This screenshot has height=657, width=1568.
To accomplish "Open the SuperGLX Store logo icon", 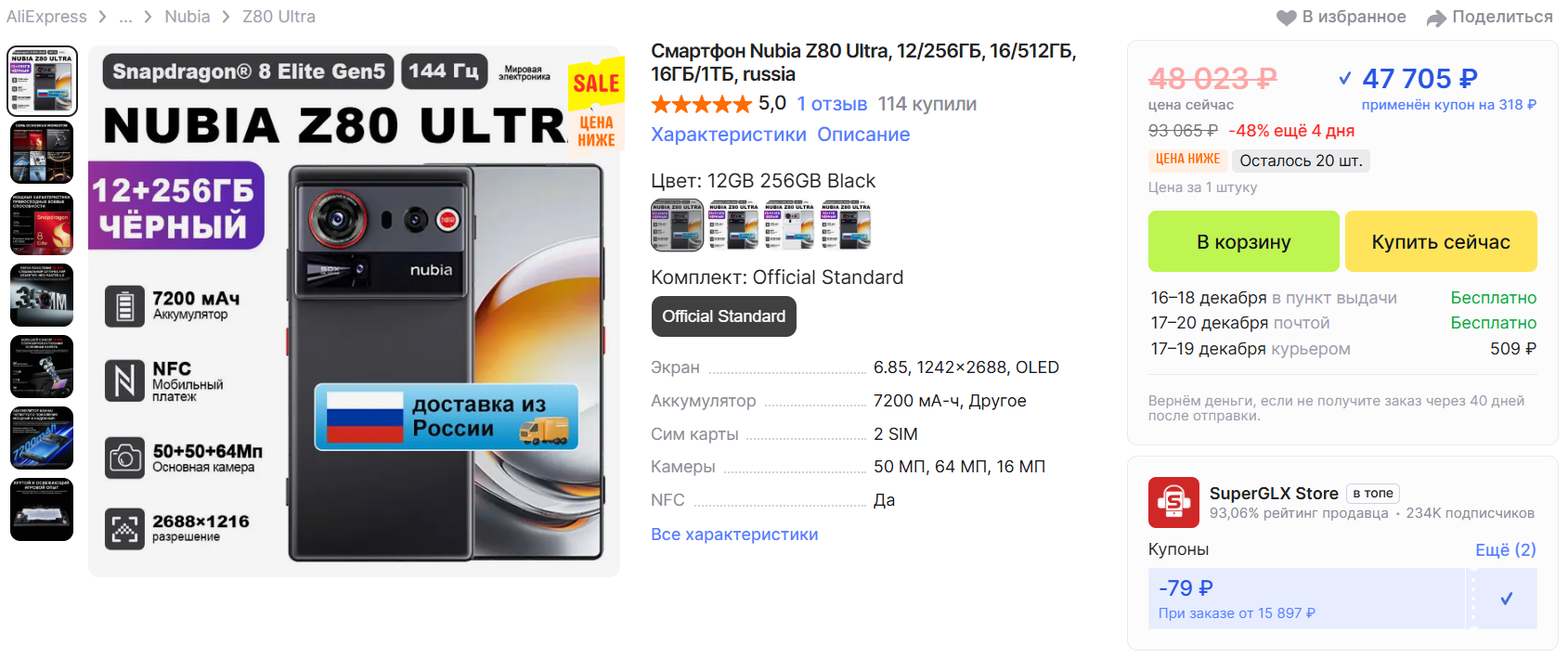I will (1173, 502).
